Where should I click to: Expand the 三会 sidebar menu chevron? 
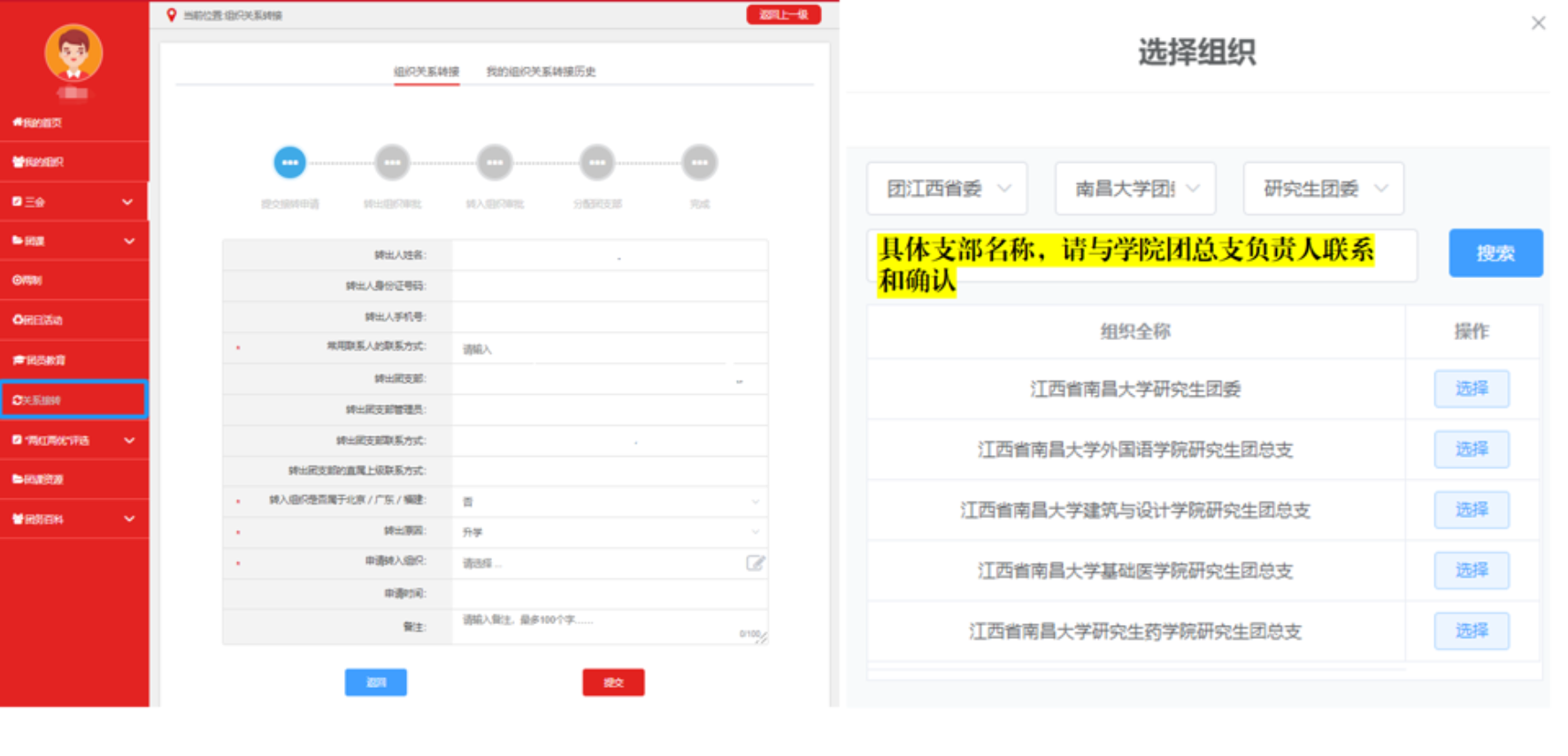point(127,202)
